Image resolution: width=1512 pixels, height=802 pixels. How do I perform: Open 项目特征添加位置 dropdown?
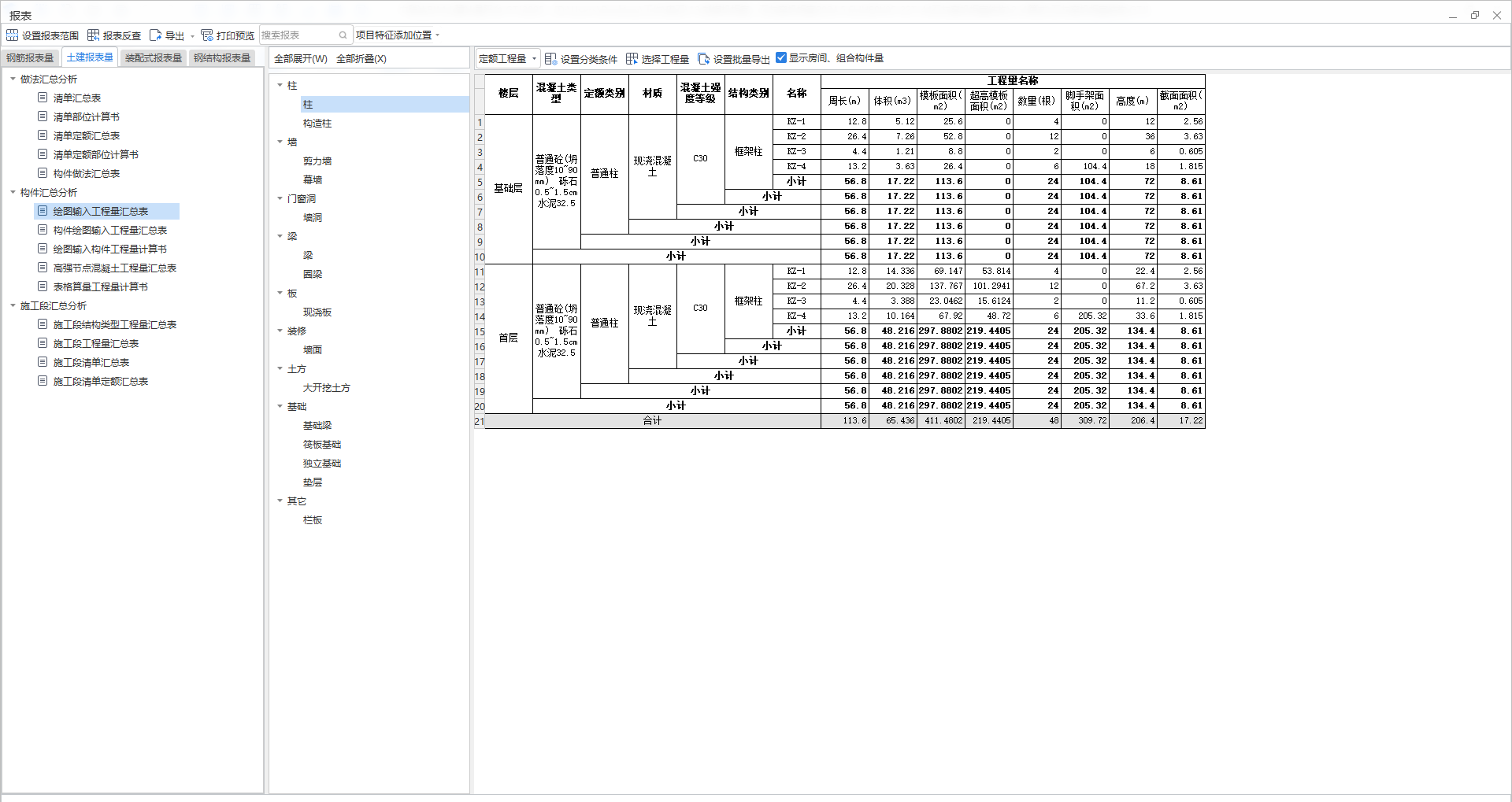click(x=398, y=35)
